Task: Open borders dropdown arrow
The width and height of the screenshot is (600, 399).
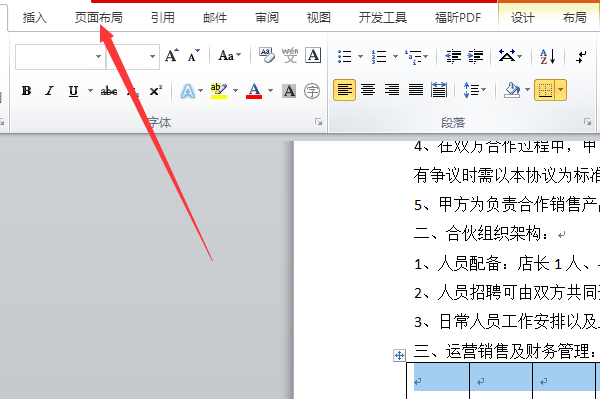Action: pyautogui.click(x=561, y=90)
